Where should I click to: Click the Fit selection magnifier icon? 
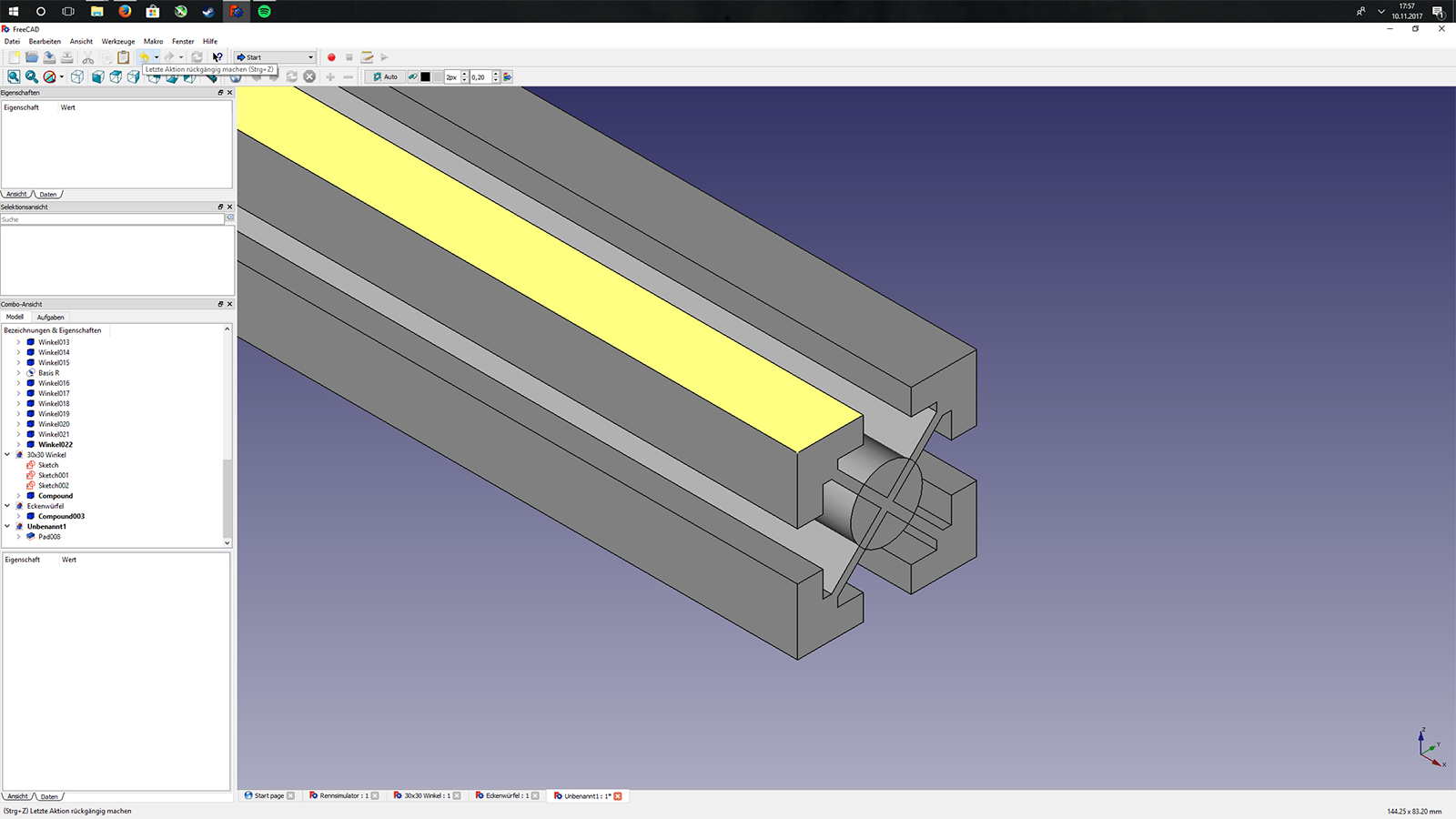pyautogui.click(x=32, y=77)
